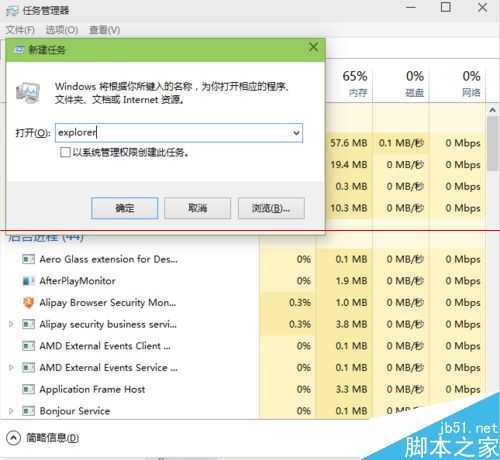
Task: Select the Alipay Browser Security Monitor icon
Action: coord(28,302)
